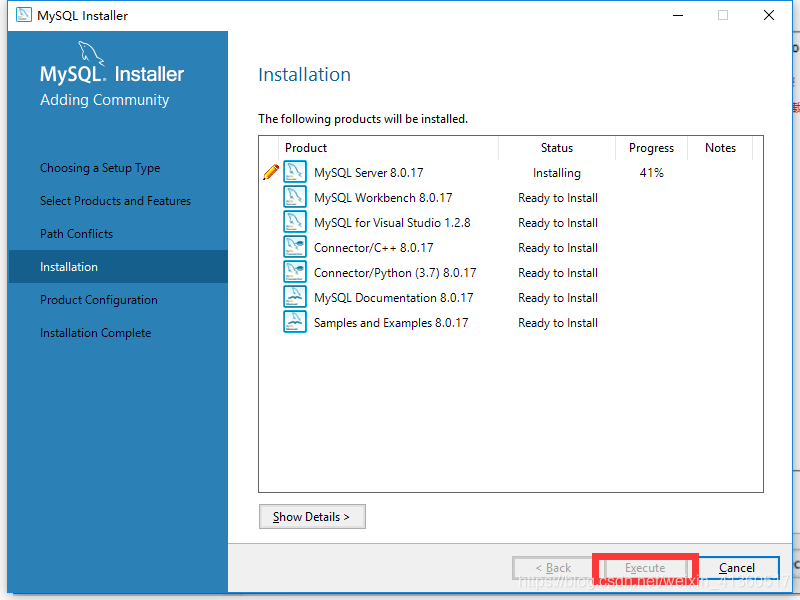Click the Status column header
The width and height of the screenshot is (800, 600).
pos(557,148)
